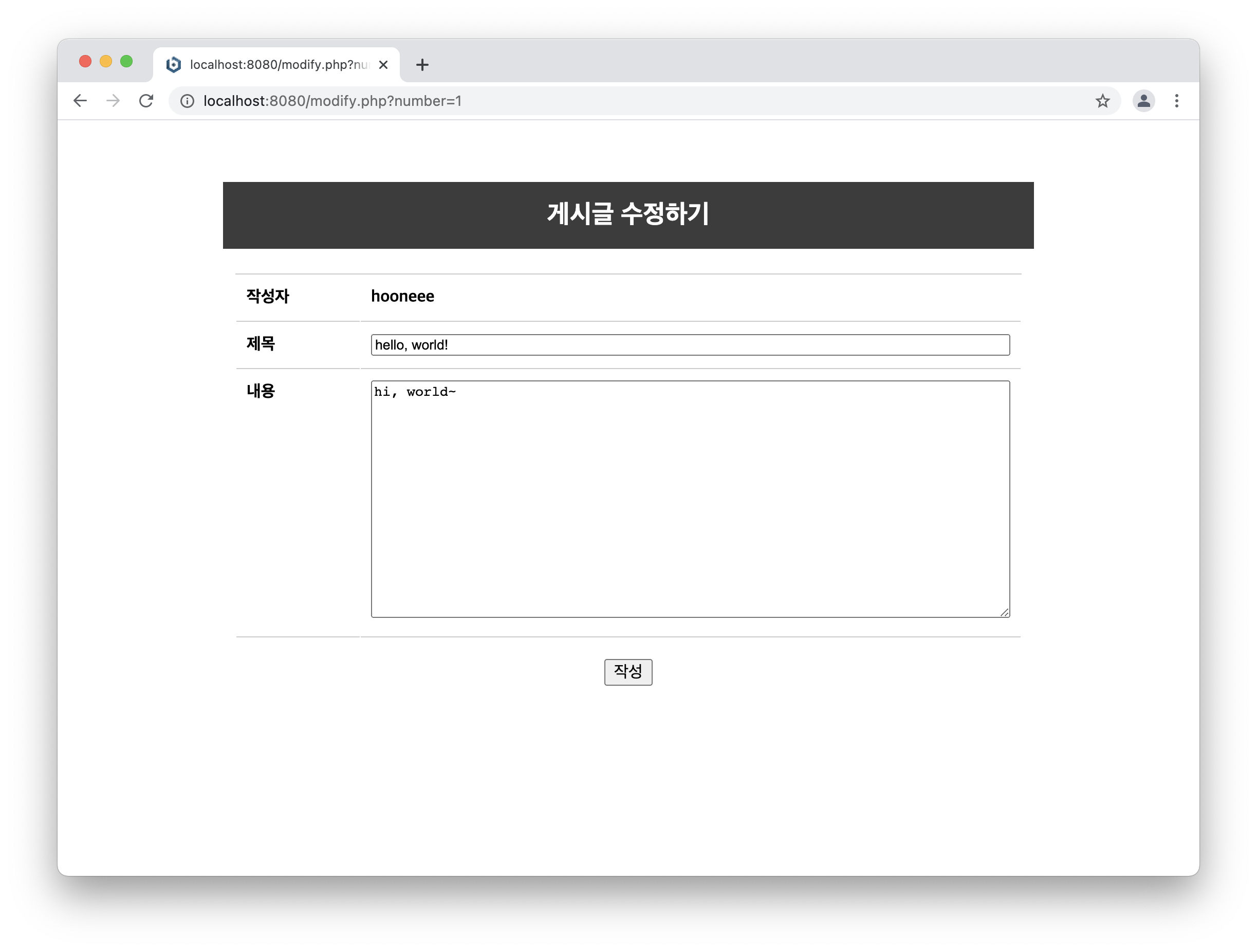Click the browser forward arrow
Image resolution: width=1257 pixels, height=952 pixels.
pyautogui.click(x=113, y=101)
